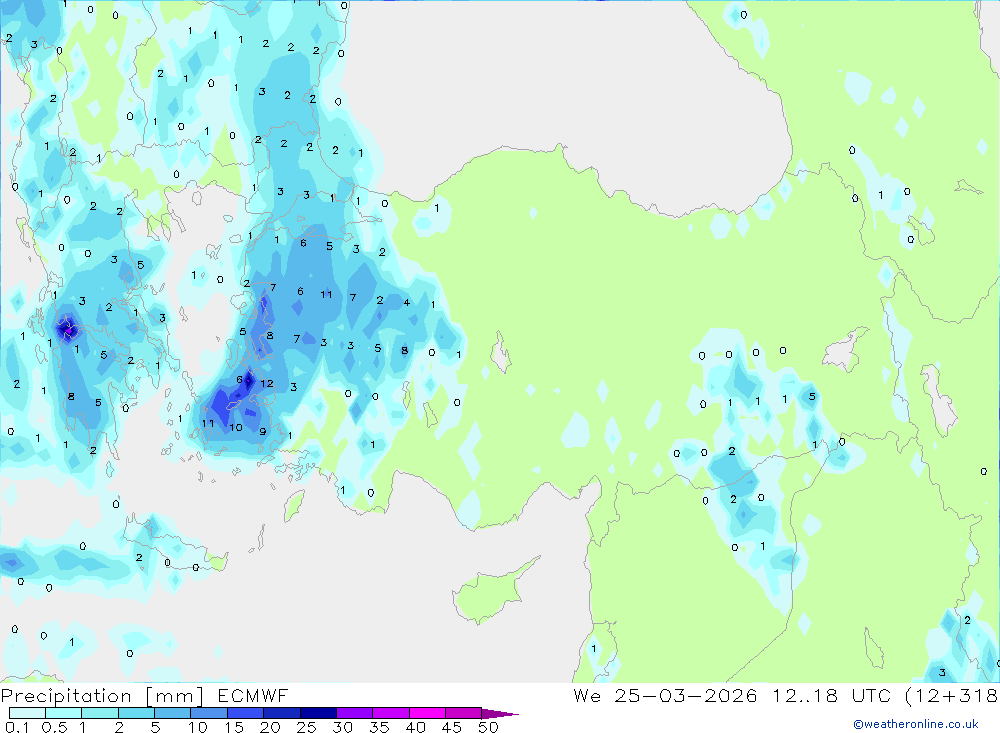Screen dimensions: 1000x733
Task: Click the 0.5 to 1 mm legend swatch
Action: (x=63, y=713)
